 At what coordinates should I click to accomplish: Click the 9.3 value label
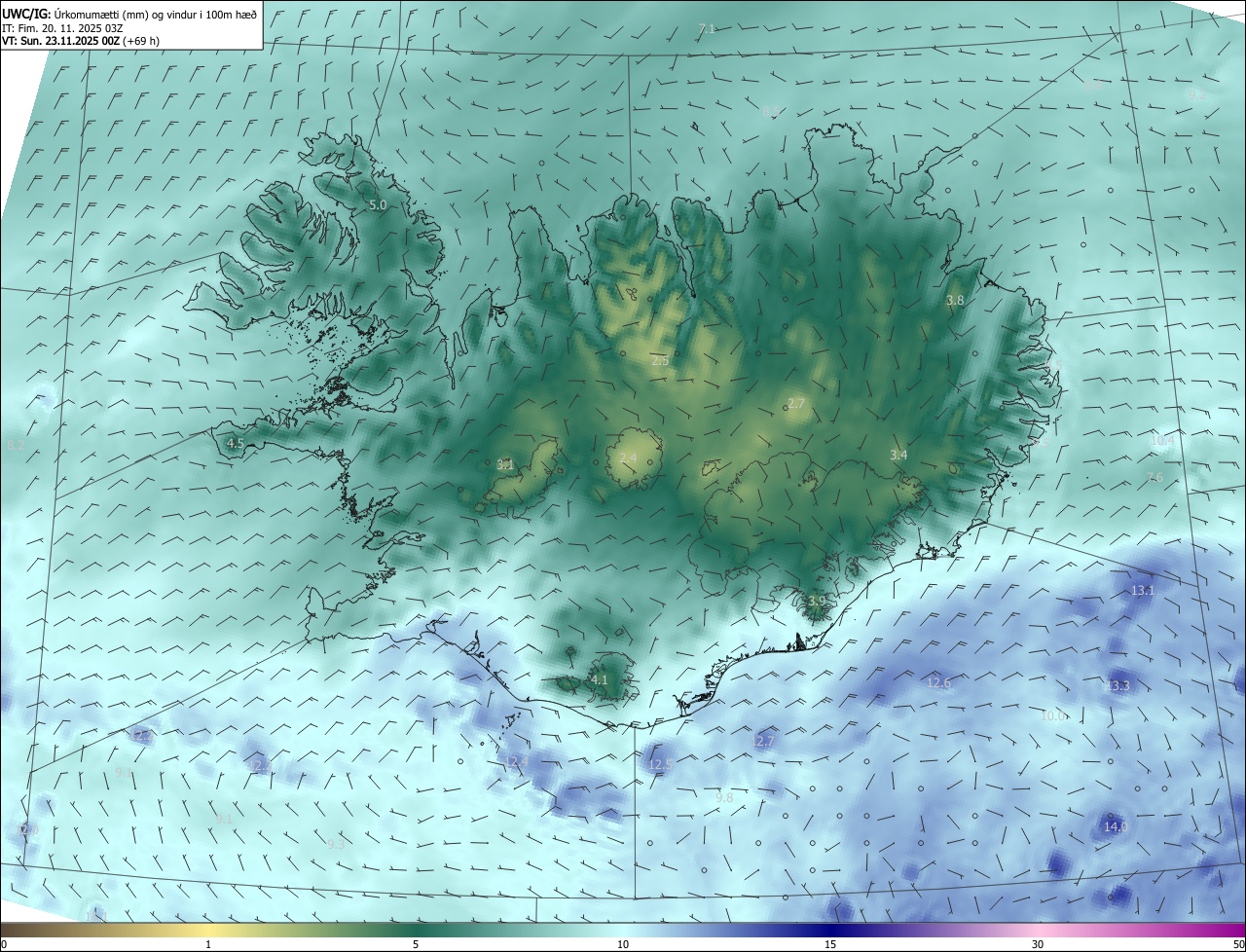pyautogui.click(x=336, y=844)
